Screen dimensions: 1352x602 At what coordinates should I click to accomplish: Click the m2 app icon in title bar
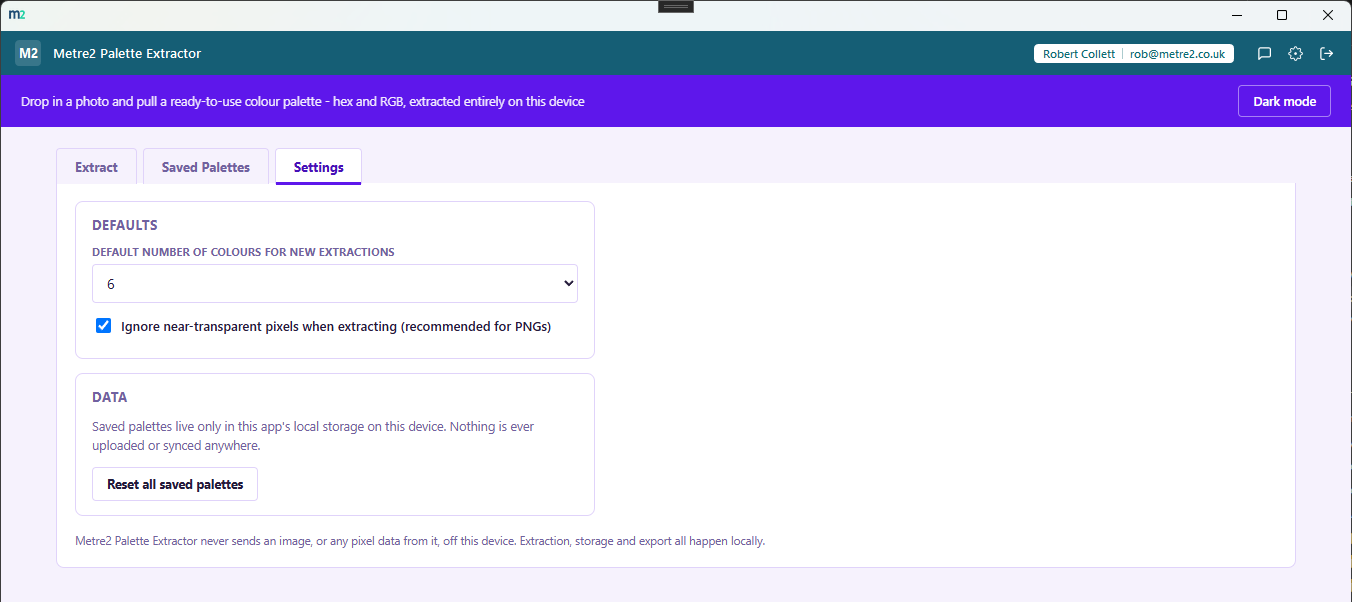(x=16, y=14)
